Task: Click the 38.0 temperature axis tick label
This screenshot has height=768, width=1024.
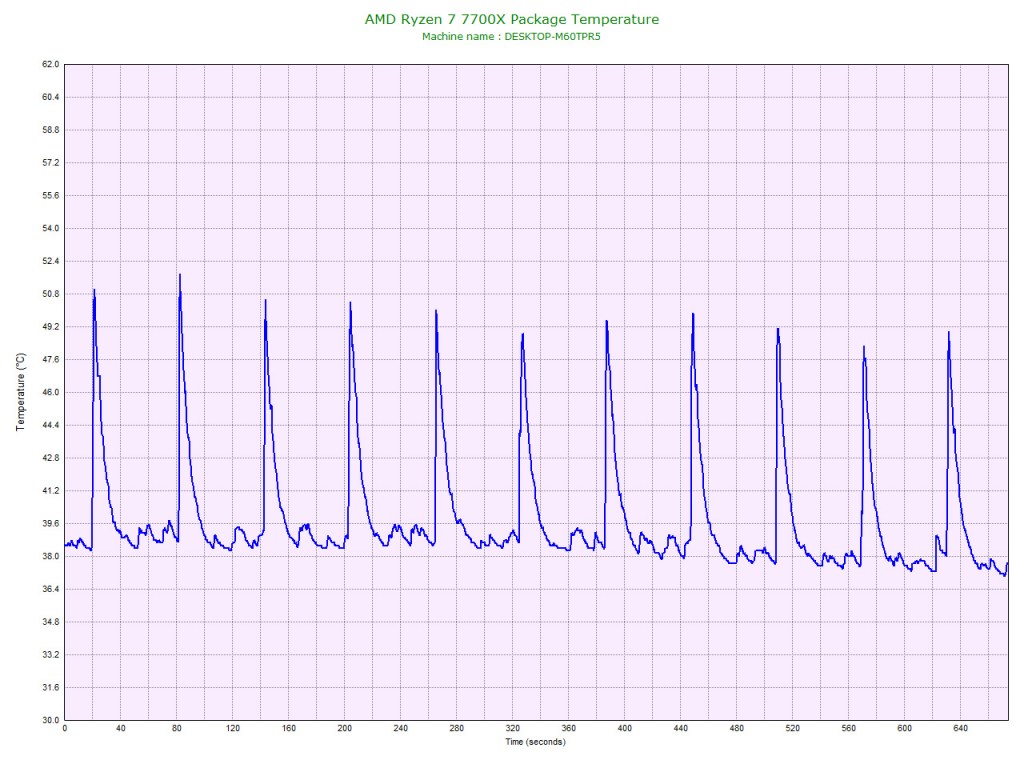Action: pyautogui.click(x=49, y=556)
